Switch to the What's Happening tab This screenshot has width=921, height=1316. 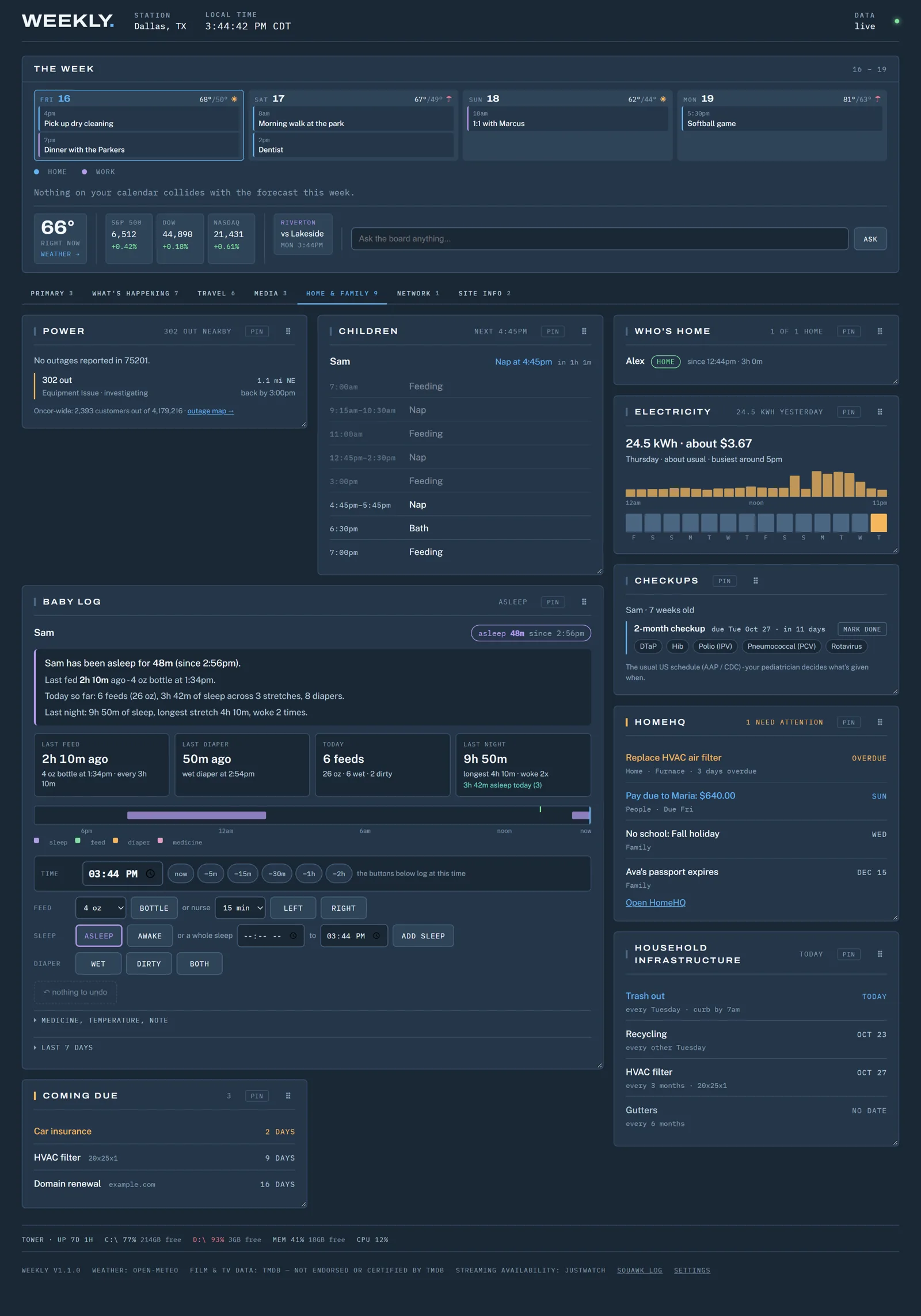[x=135, y=293]
